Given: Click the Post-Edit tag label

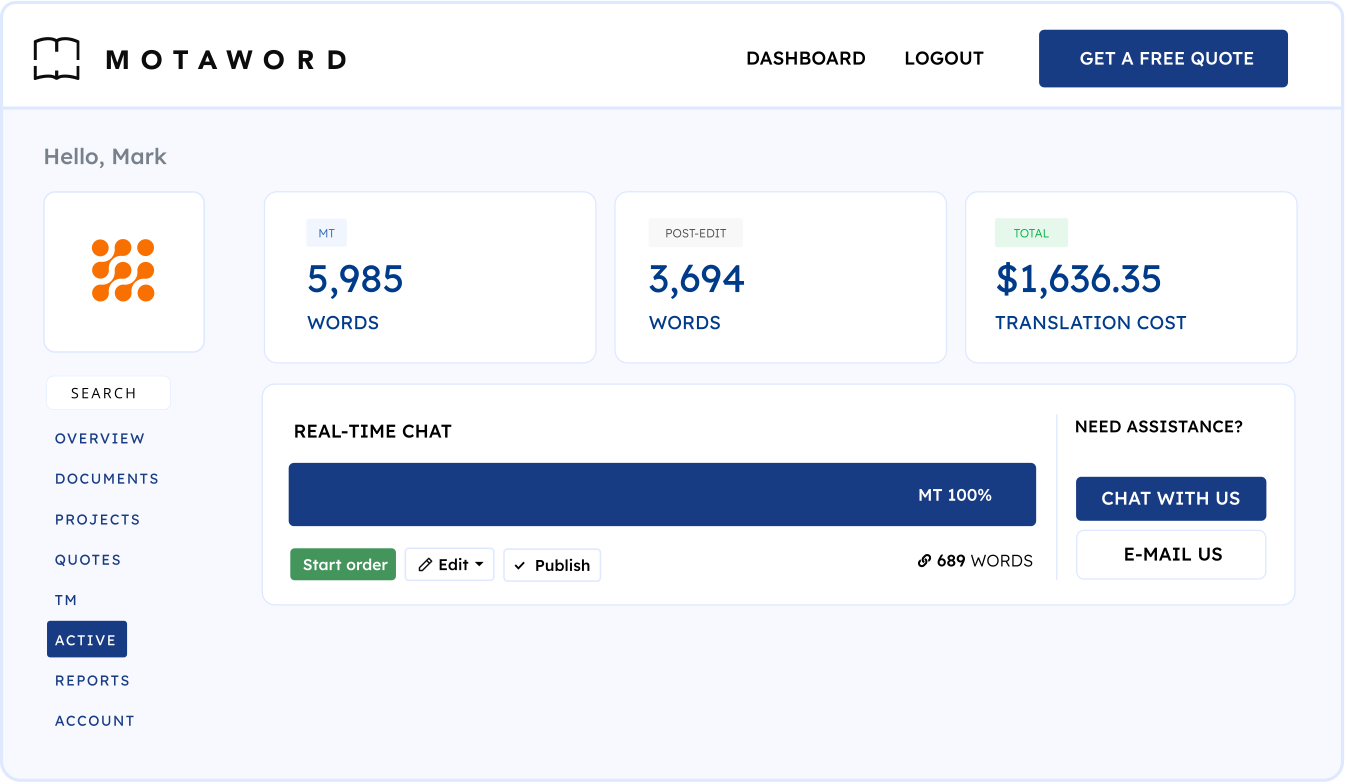Looking at the screenshot, I should pos(696,233).
